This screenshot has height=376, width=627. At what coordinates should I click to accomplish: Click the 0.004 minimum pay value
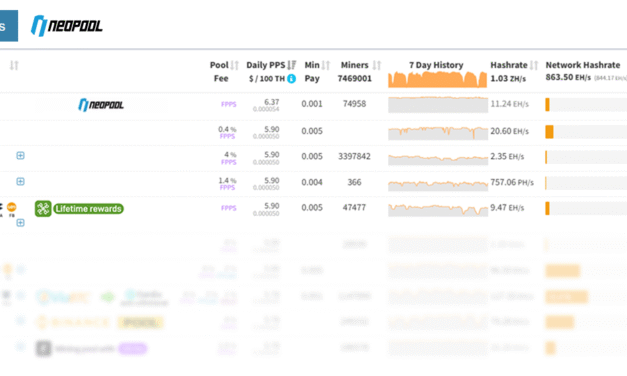point(312,182)
